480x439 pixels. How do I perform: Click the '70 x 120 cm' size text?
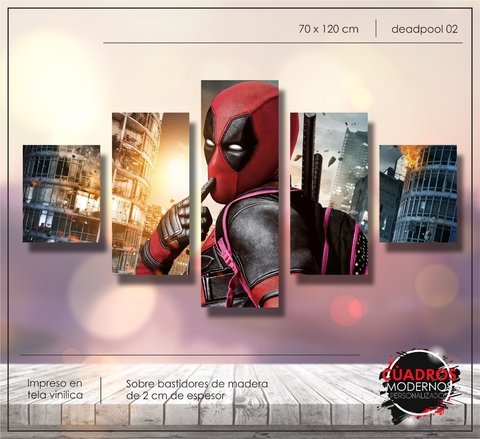(x=329, y=29)
